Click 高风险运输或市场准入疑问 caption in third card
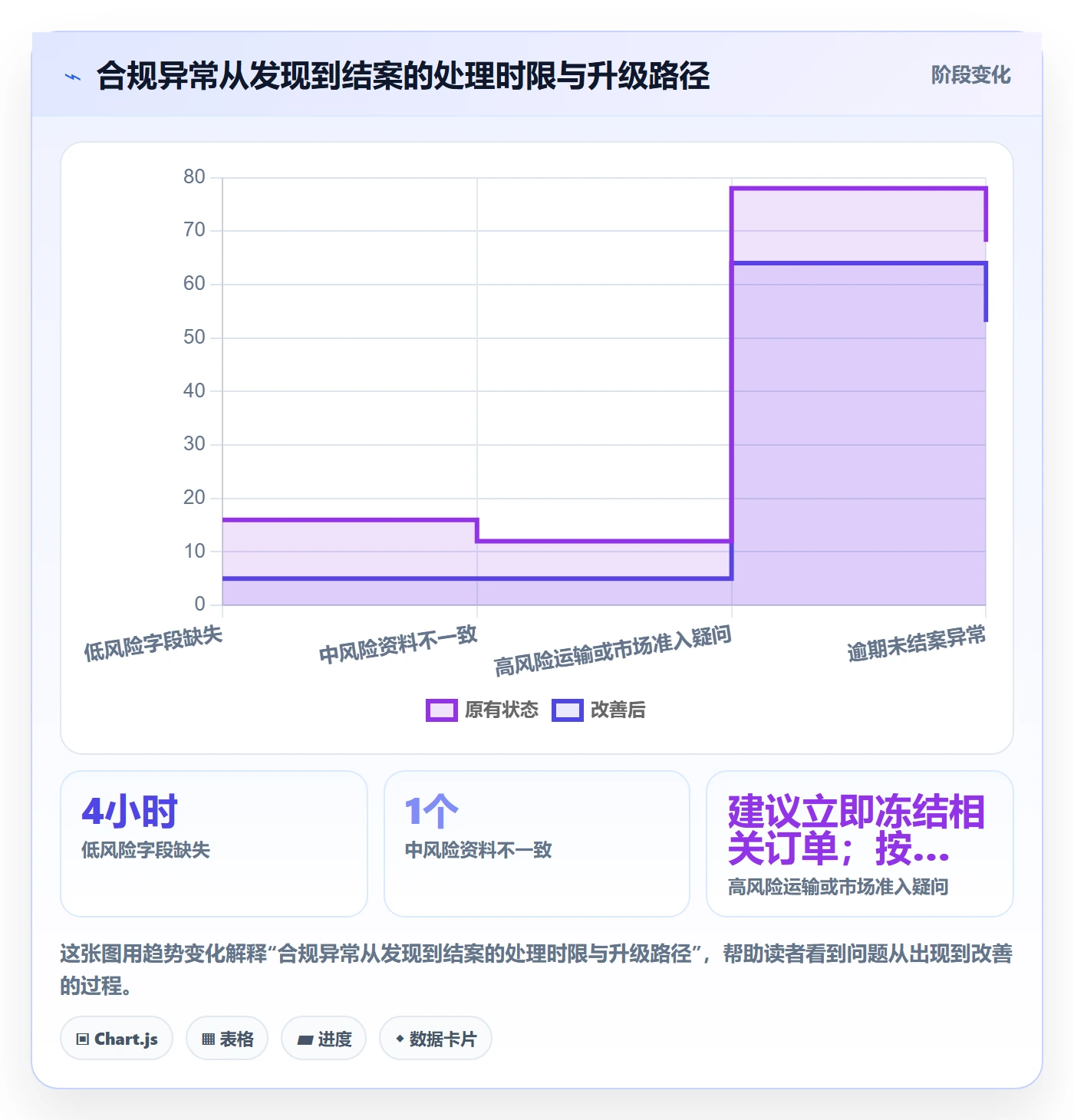This screenshot has height=1120, width=1074. coord(838,888)
